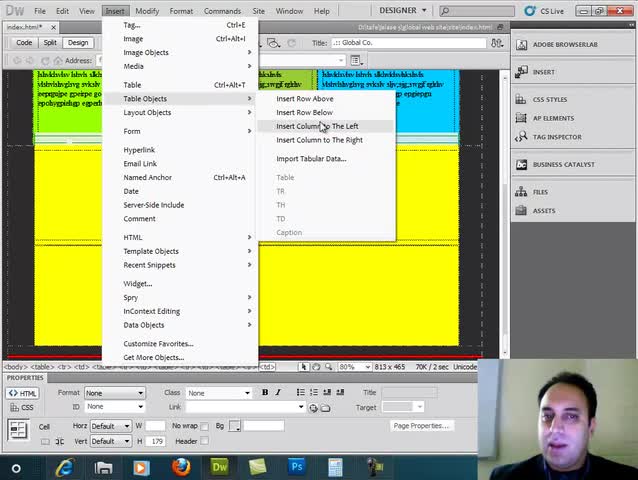The height and width of the screenshot is (480, 638).
Task: Click the Ordered List icon
Action: [314, 392]
